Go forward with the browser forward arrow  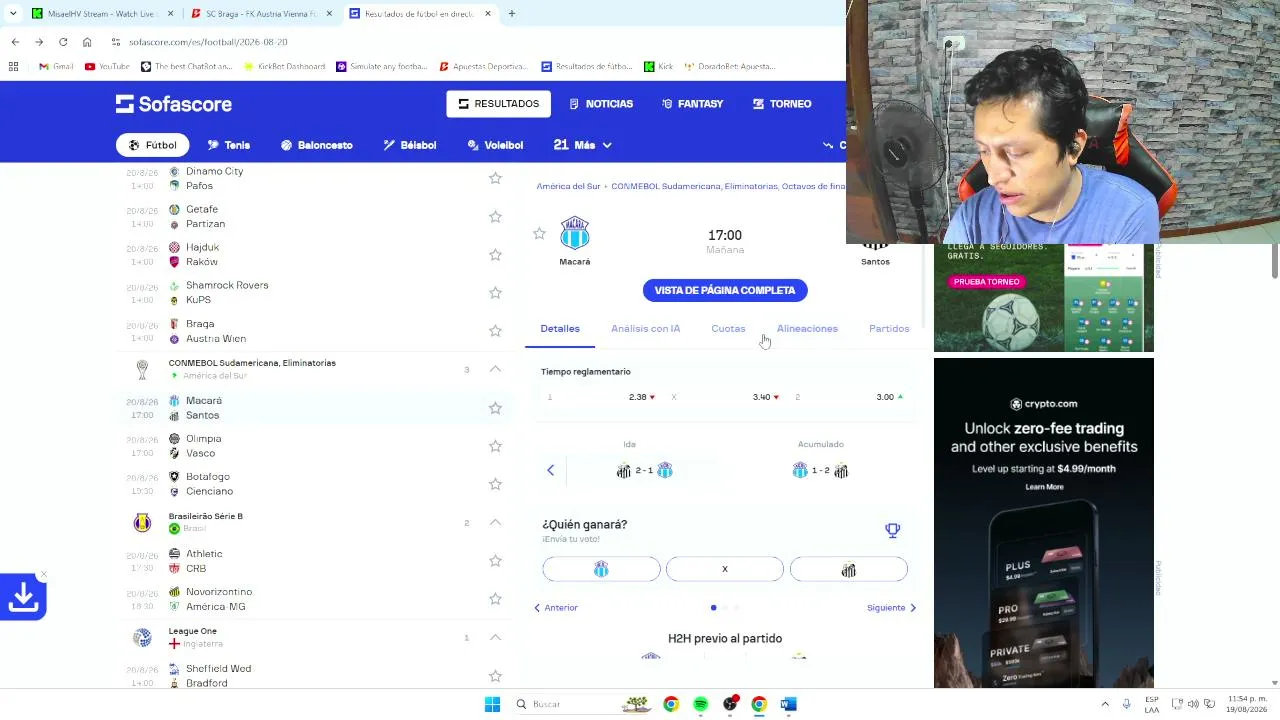click(x=39, y=42)
